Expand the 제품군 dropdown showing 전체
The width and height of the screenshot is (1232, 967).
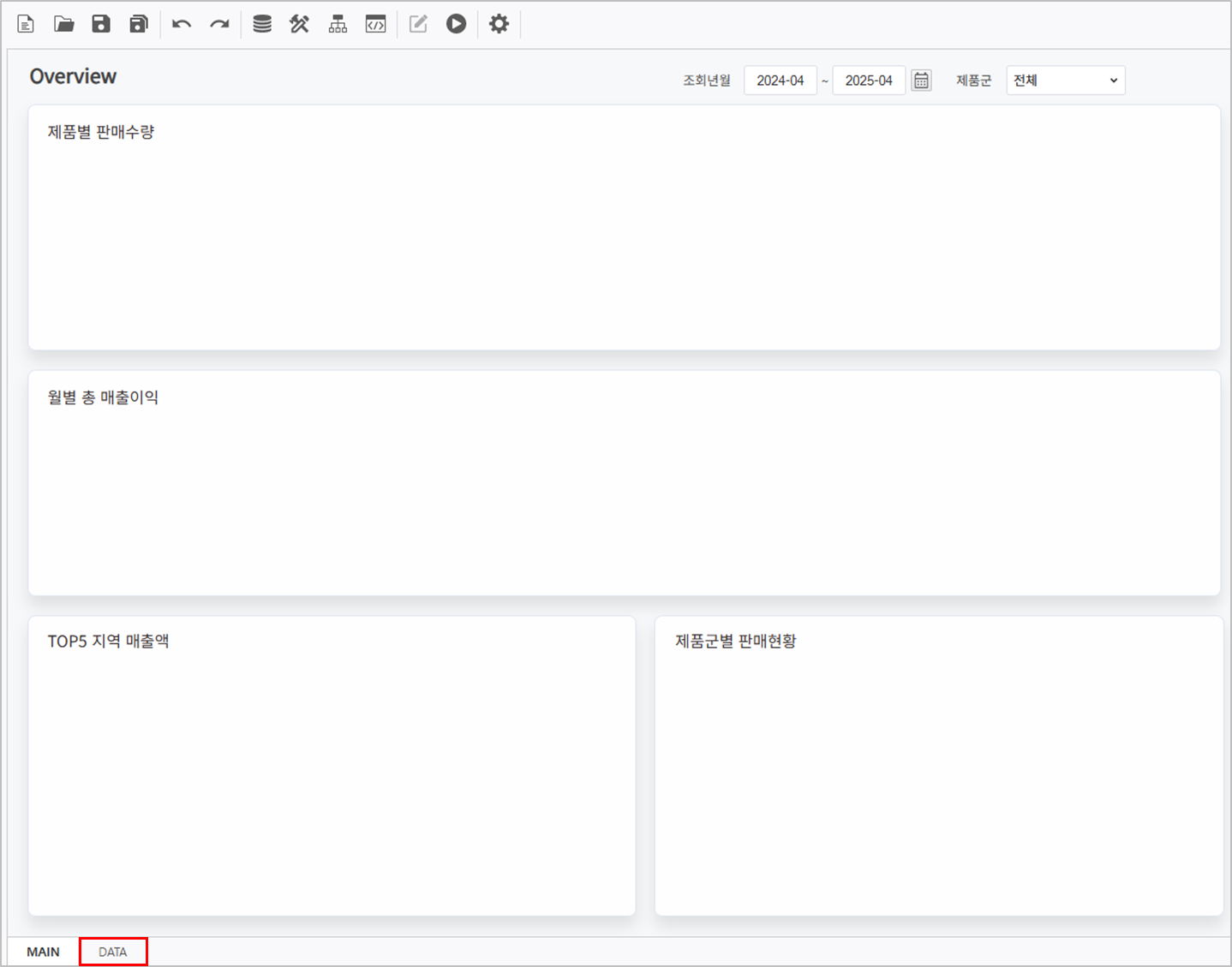[1065, 81]
